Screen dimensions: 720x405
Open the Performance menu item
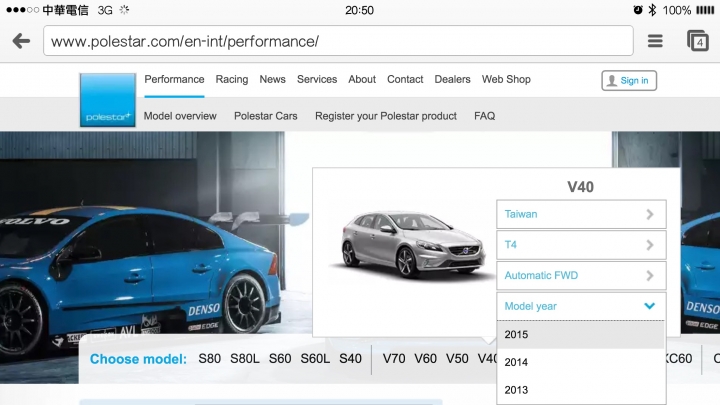pos(174,79)
